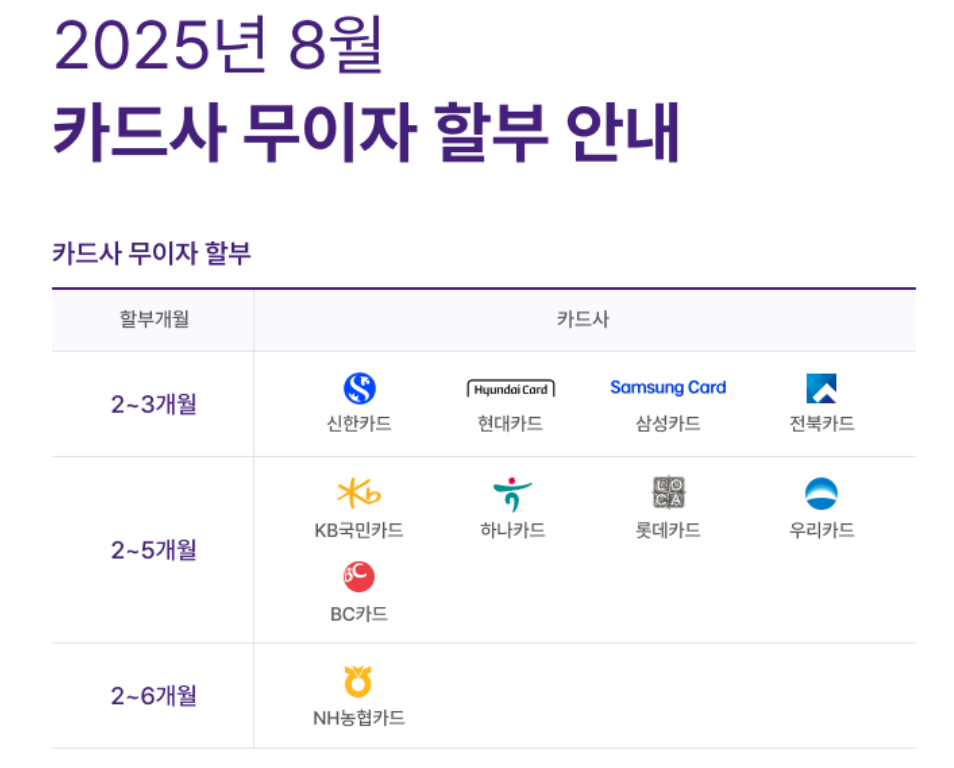Select the 현대카드 label

click(510, 424)
